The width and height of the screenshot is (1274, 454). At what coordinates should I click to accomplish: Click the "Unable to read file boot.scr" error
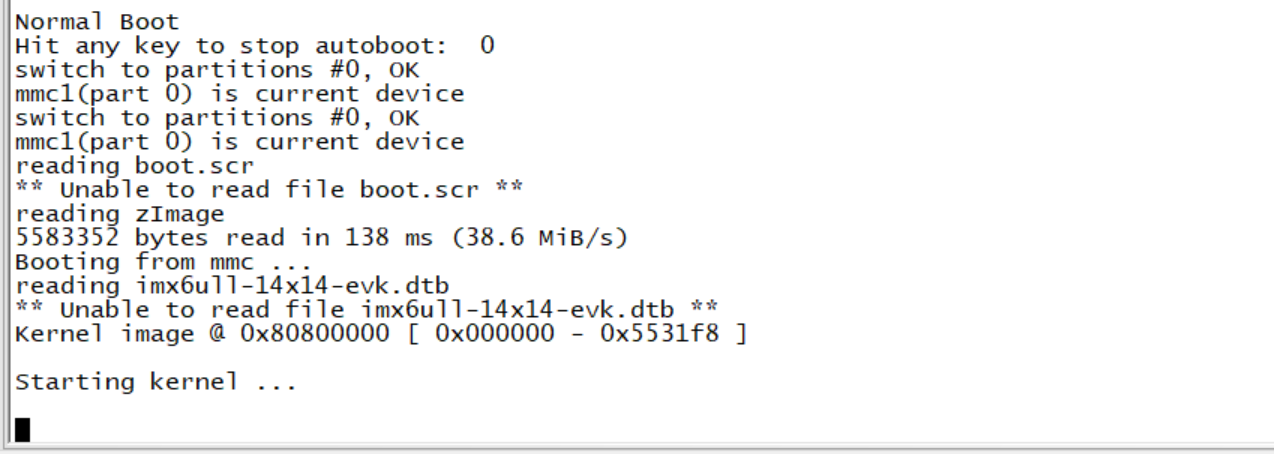point(268,190)
